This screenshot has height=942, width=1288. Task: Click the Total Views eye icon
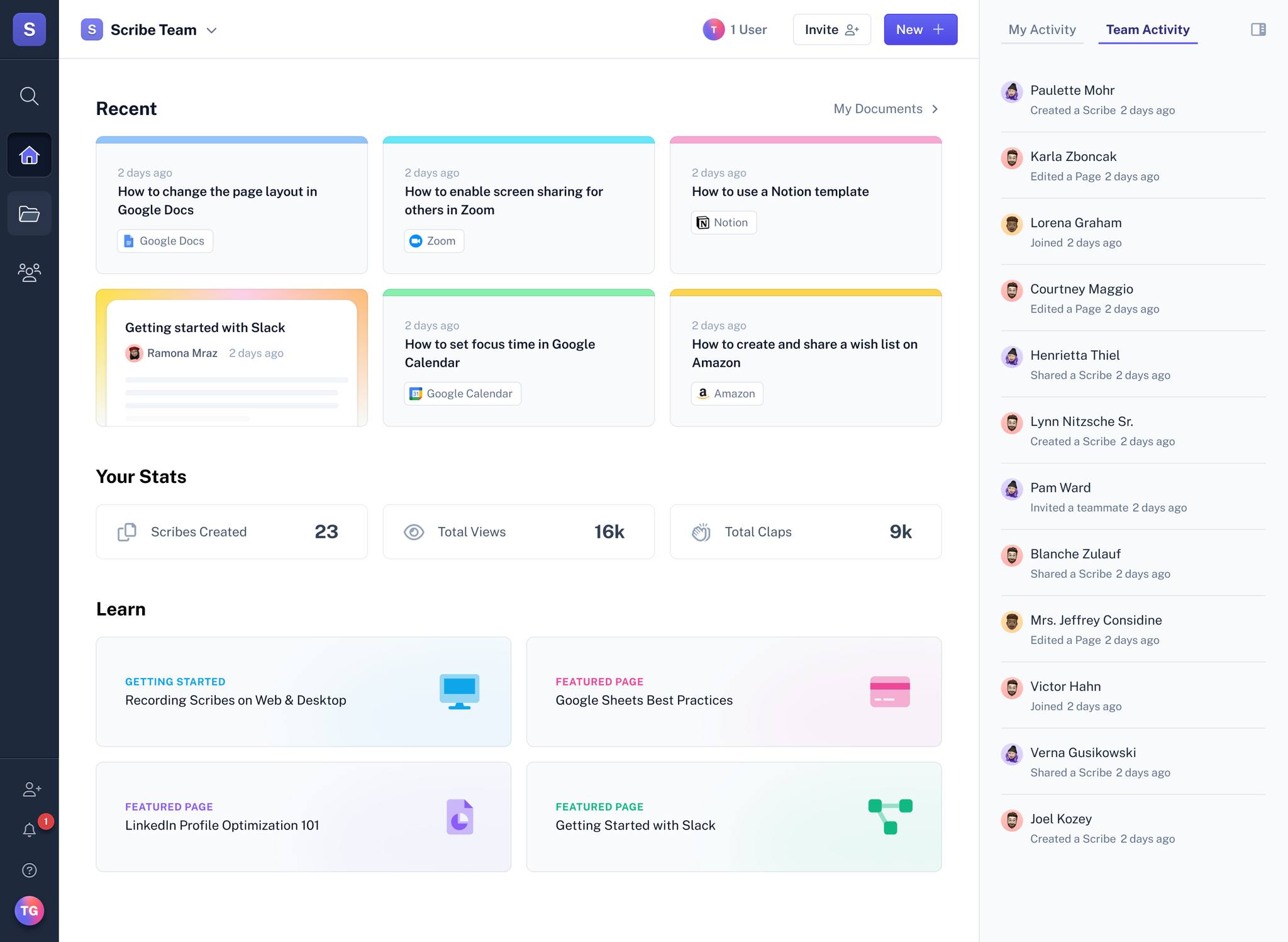pyautogui.click(x=414, y=532)
